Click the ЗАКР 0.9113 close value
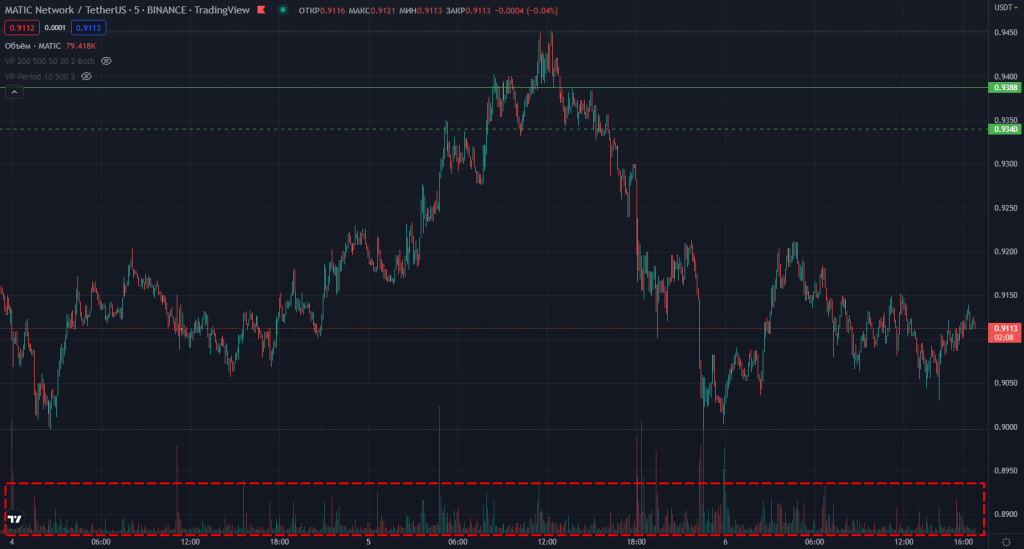This screenshot has height=549, width=1024. (468, 10)
